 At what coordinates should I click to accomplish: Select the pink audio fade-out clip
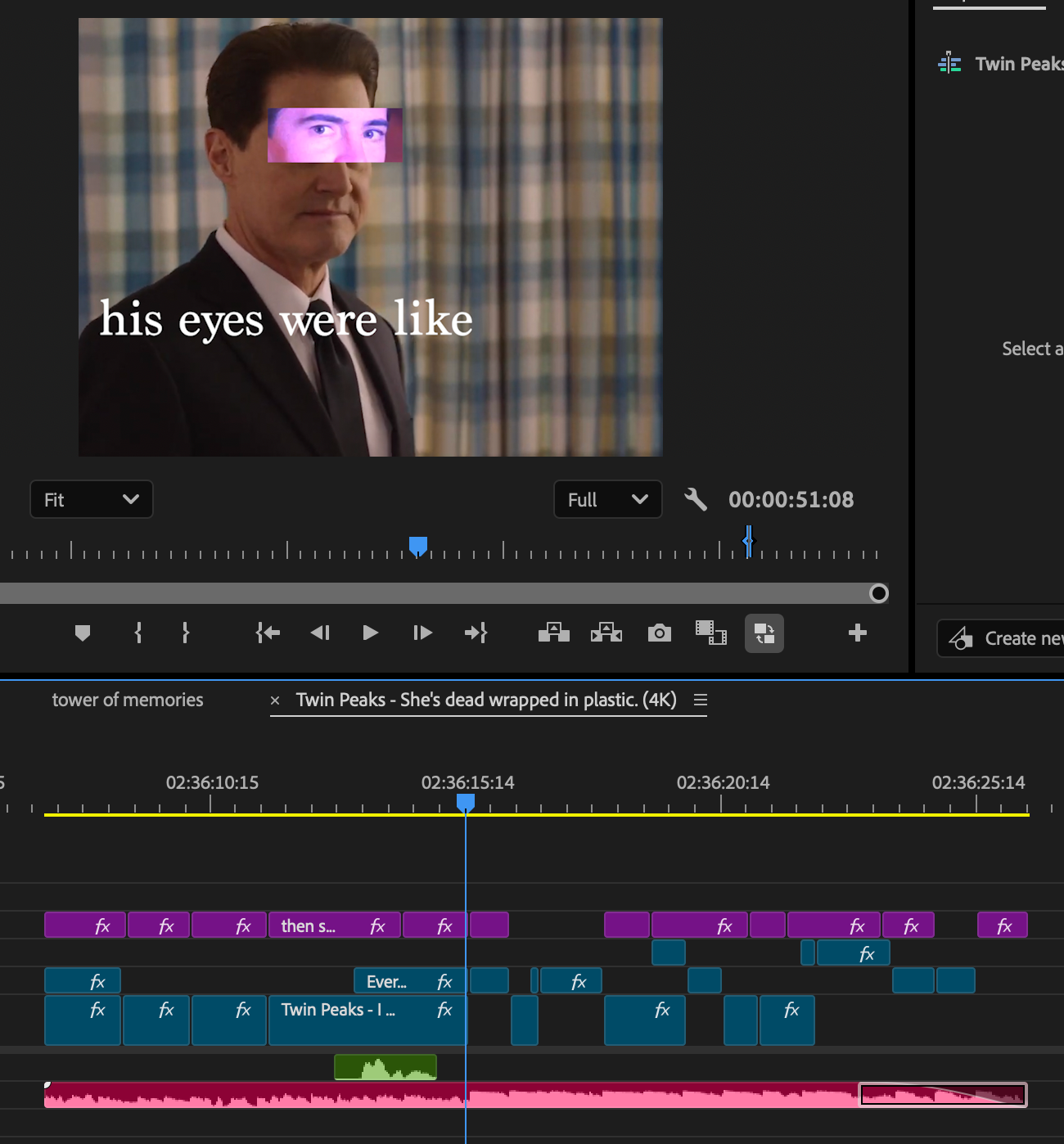coord(943,1095)
